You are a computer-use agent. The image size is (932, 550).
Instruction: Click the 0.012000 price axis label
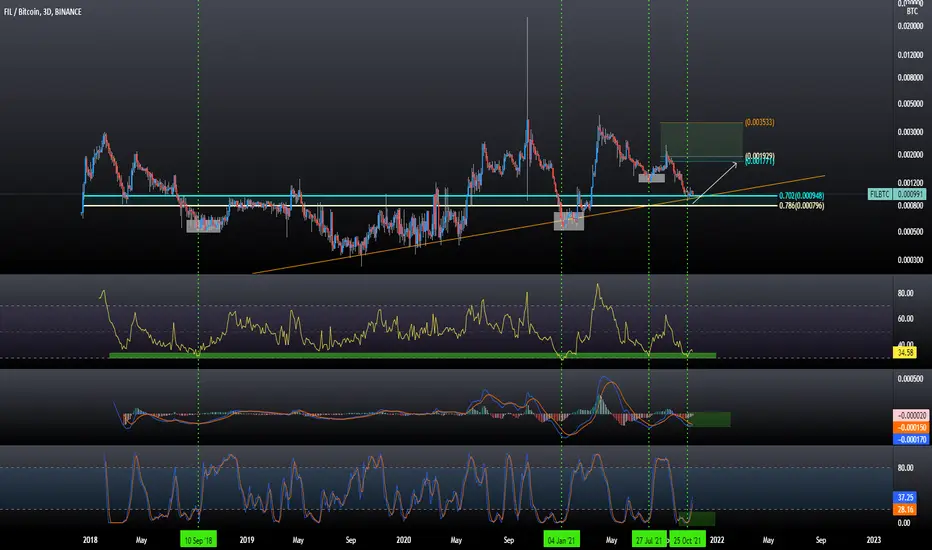910,55
